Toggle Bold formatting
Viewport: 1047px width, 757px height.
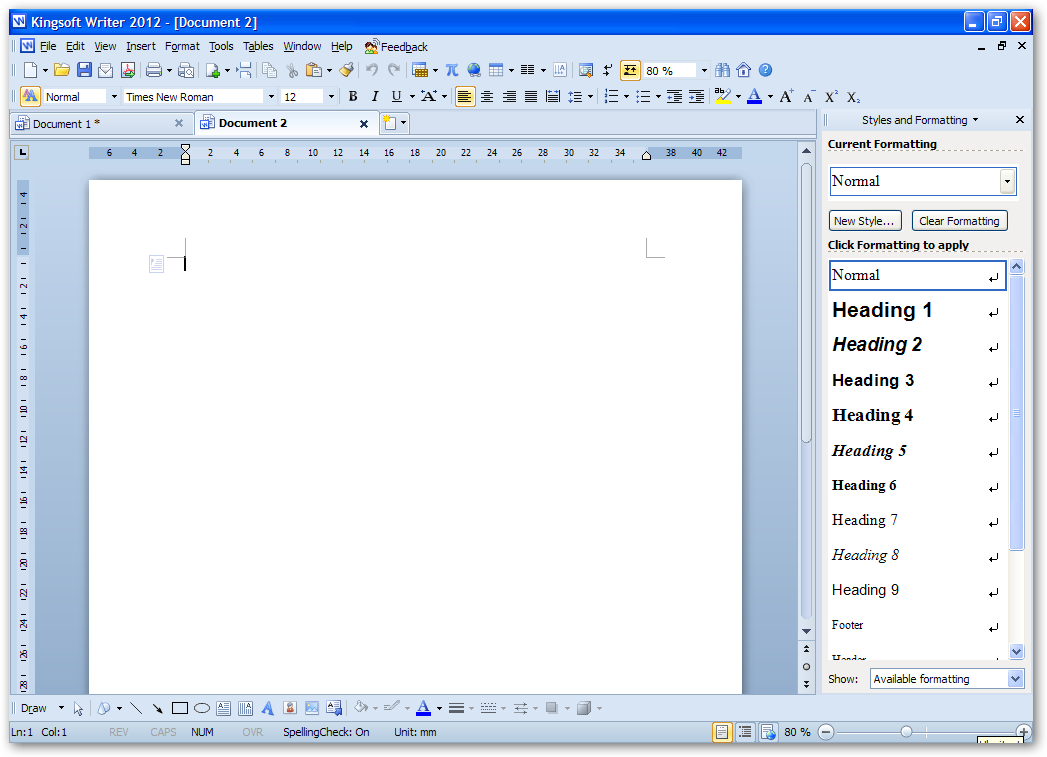point(353,96)
